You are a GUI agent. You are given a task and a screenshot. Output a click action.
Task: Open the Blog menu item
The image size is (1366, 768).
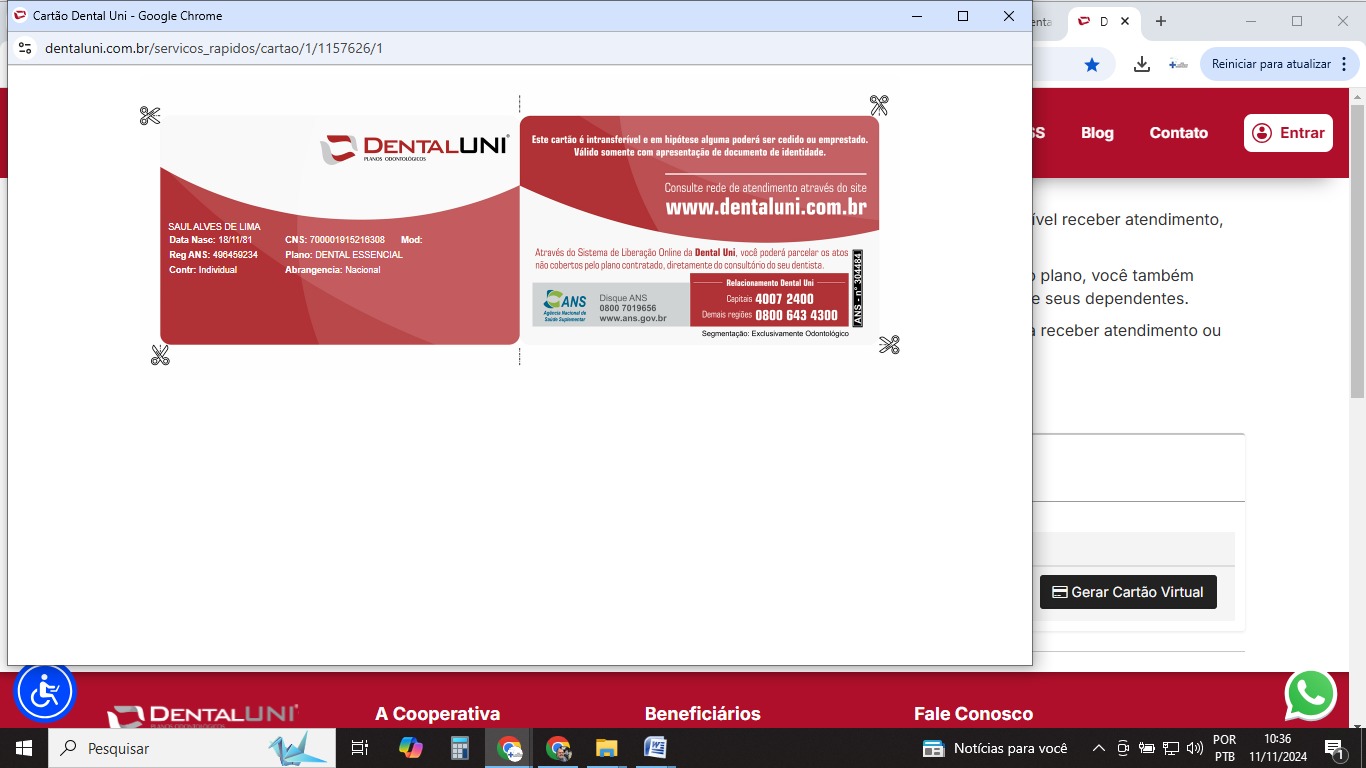tap(1097, 133)
